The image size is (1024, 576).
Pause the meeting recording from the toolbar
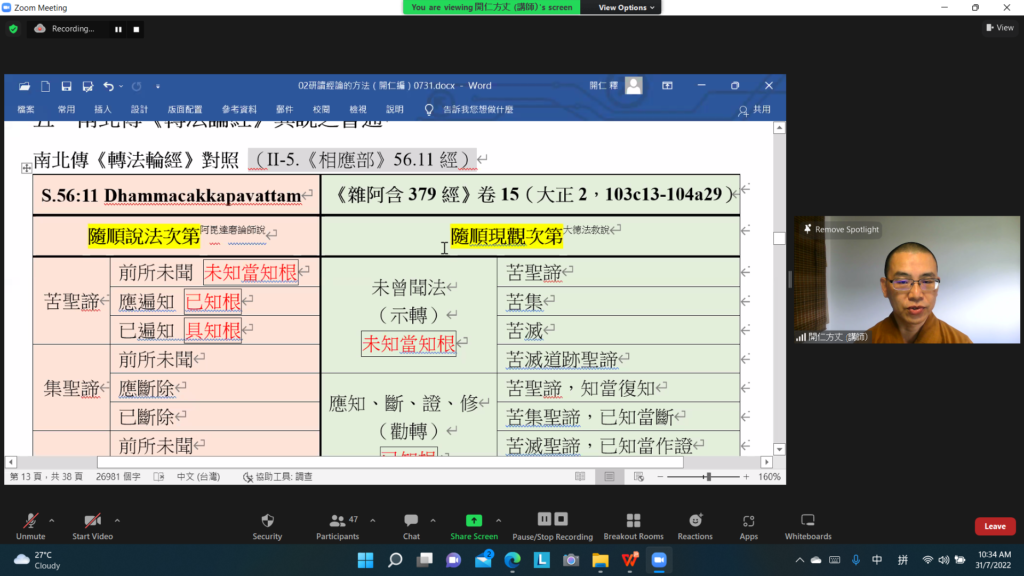(x=545, y=519)
